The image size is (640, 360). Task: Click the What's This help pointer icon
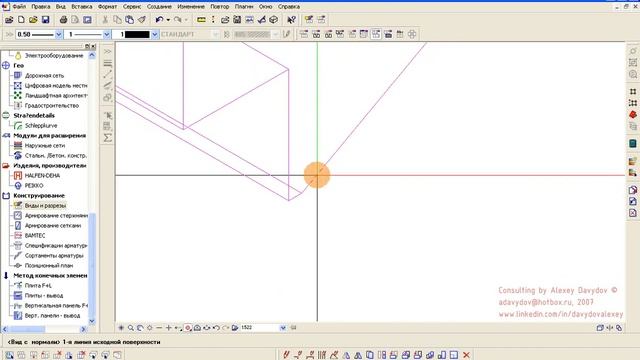point(291,20)
